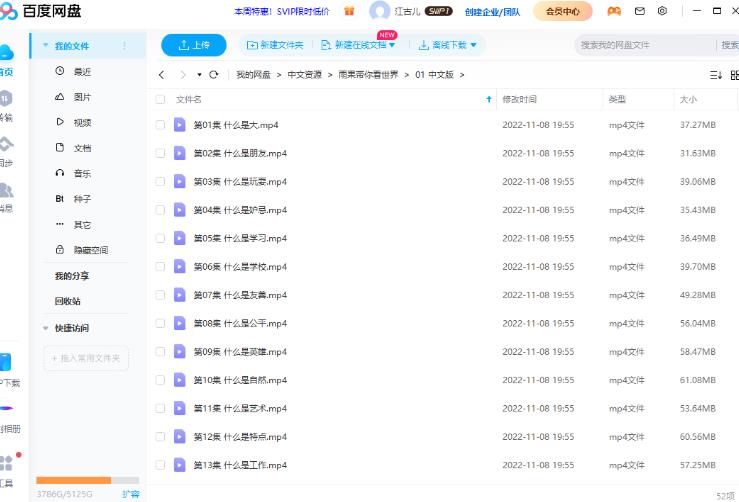739x502 pixels.
Task: Open navigation history dropdown arrow
Action: [199, 75]
